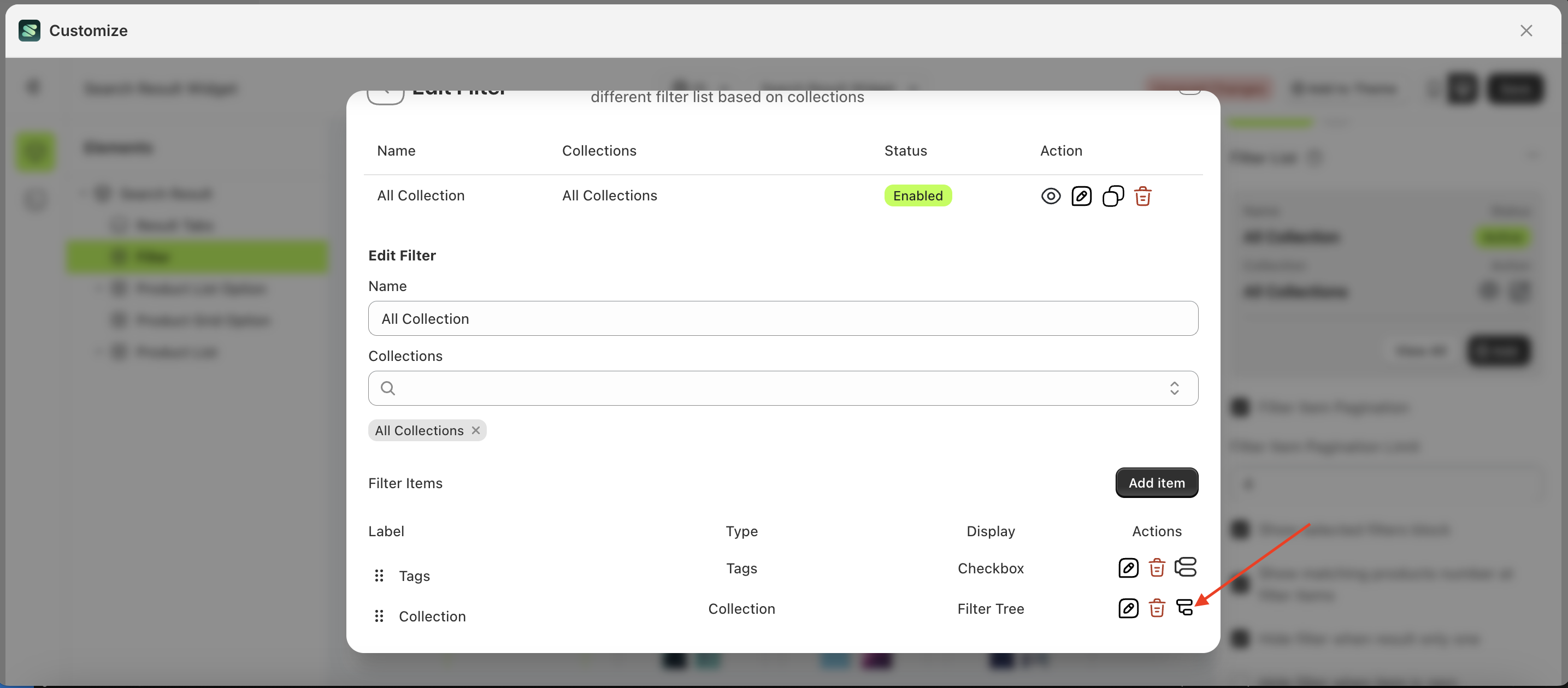Edit the Collection filter item
This screenshot has height=688, width=1568.
1128,608
